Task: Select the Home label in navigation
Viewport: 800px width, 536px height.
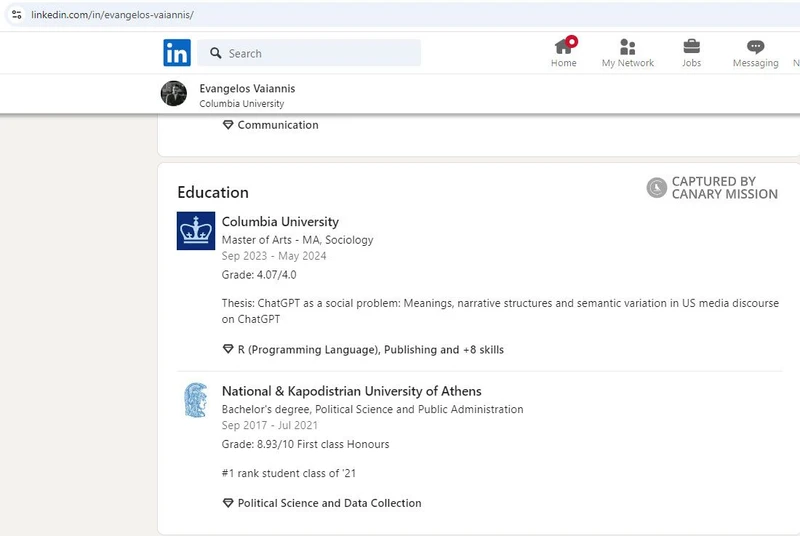Action: click(x=564, y=63)
